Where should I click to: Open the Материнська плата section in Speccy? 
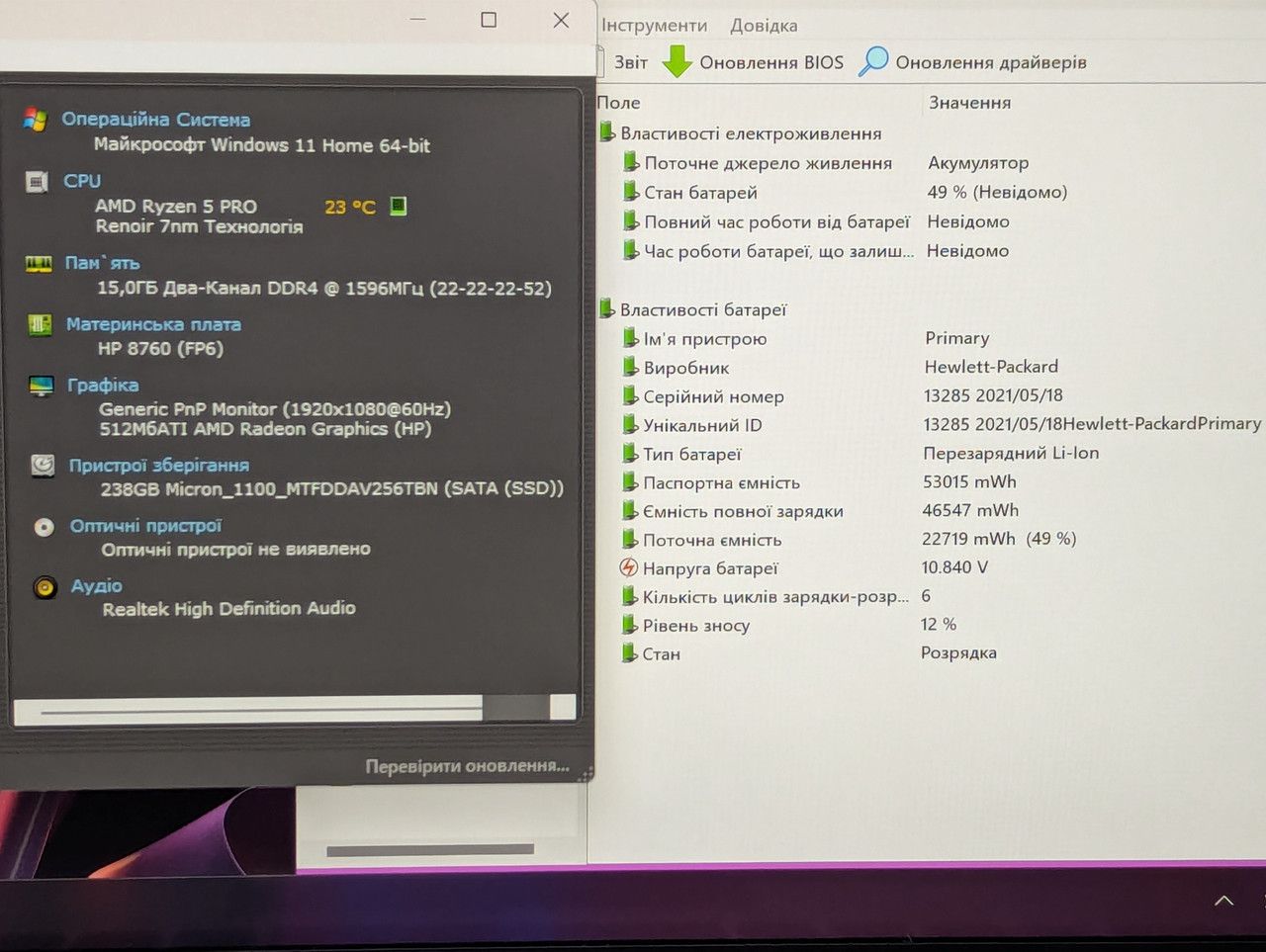pos(153,324)
